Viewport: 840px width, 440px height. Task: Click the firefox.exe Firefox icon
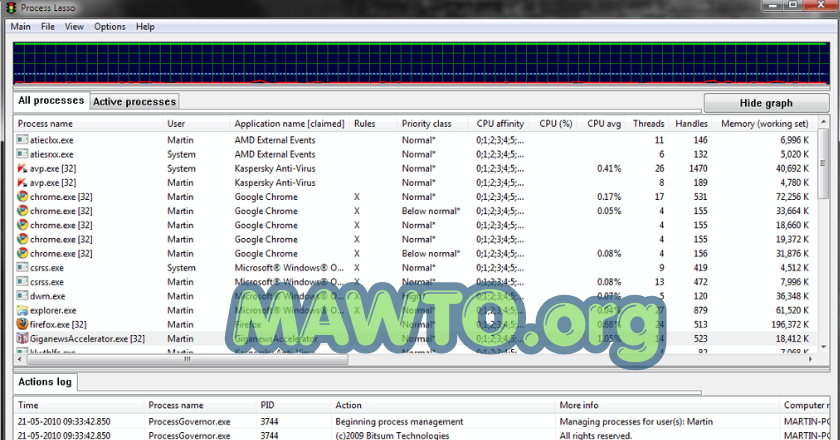click(x=22, y=324)
